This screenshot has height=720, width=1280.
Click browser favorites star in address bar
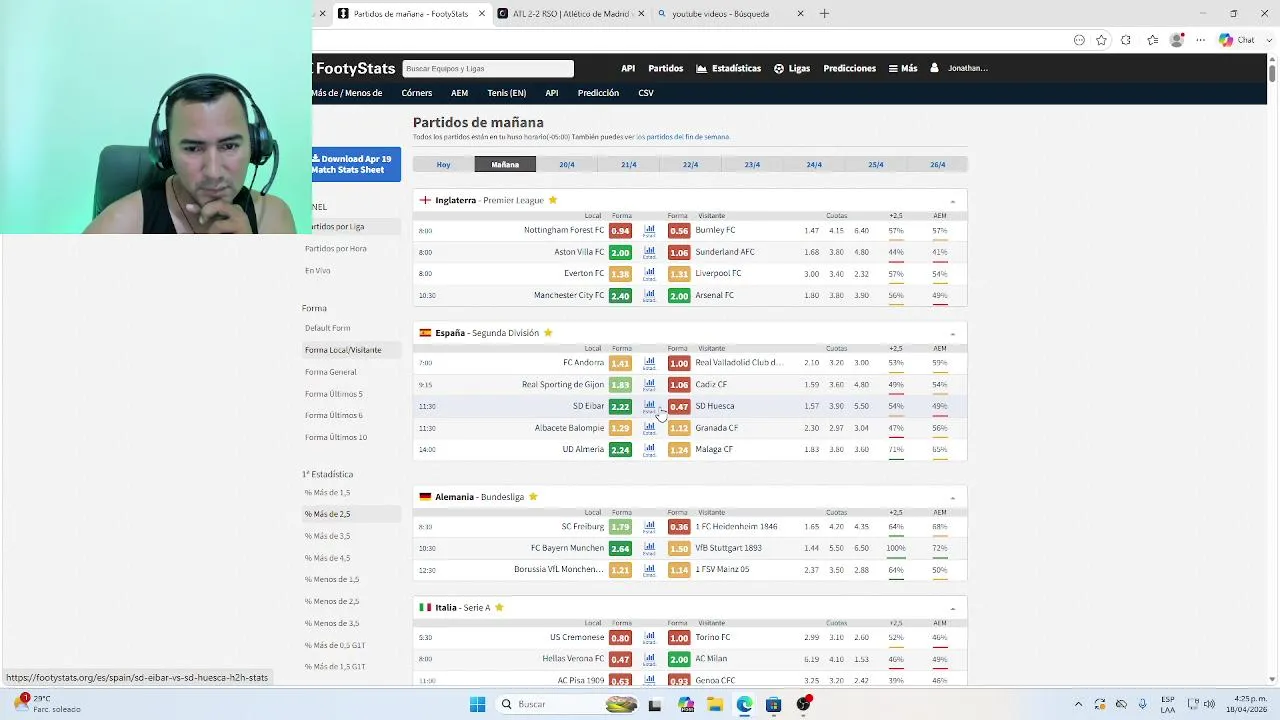click(1101, 40)
